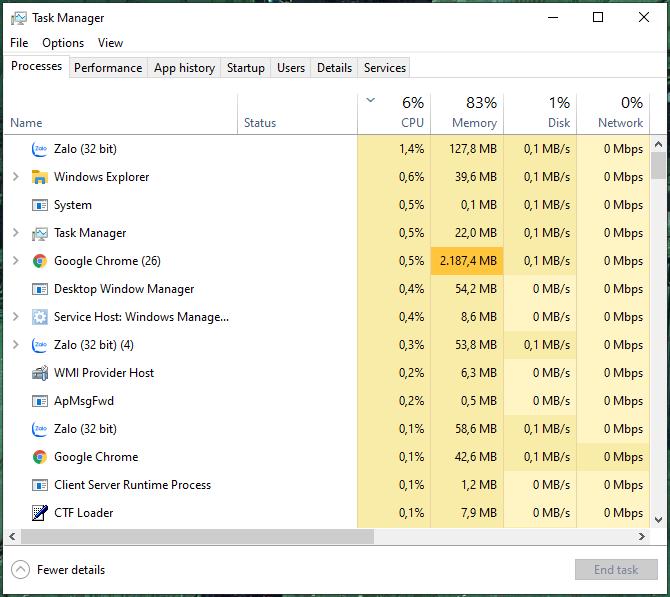Expand the Windows Explorer process group

(15, 177)
